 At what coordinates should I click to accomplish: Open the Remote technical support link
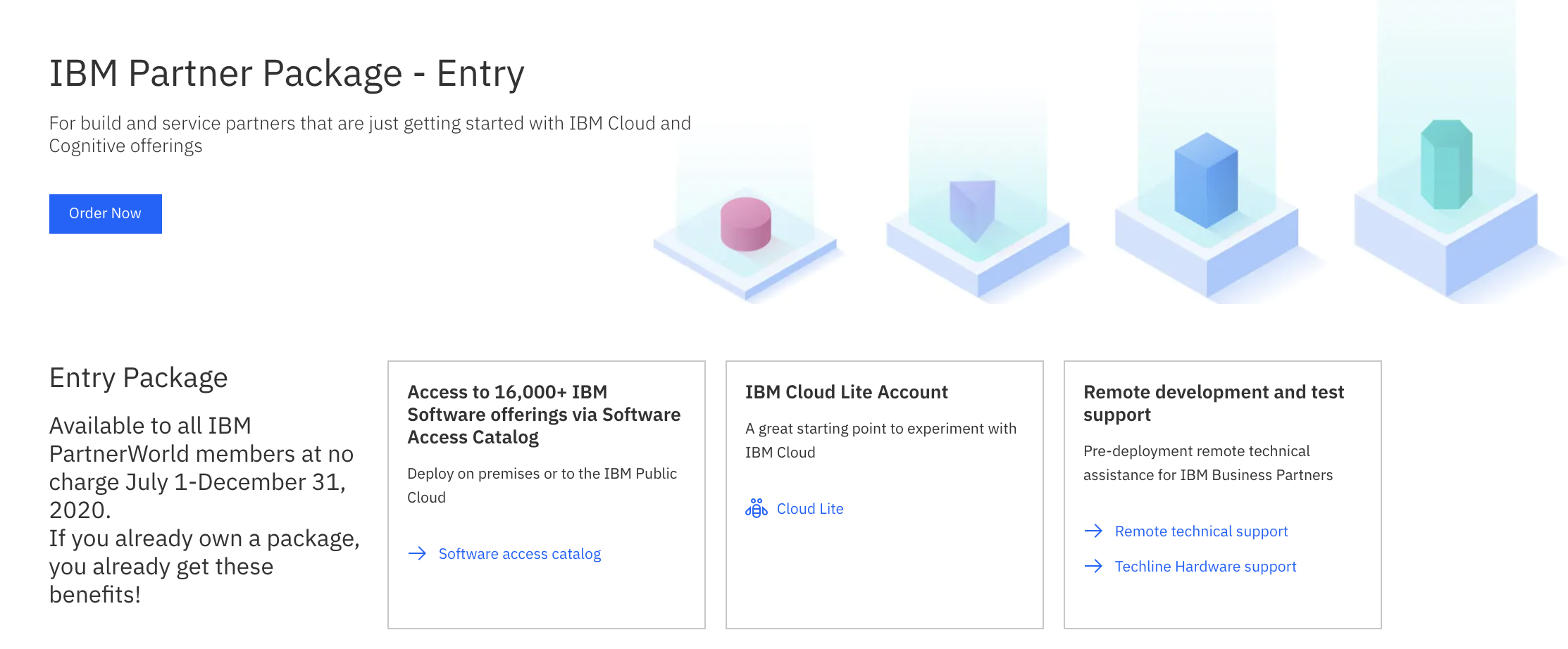1201,531
